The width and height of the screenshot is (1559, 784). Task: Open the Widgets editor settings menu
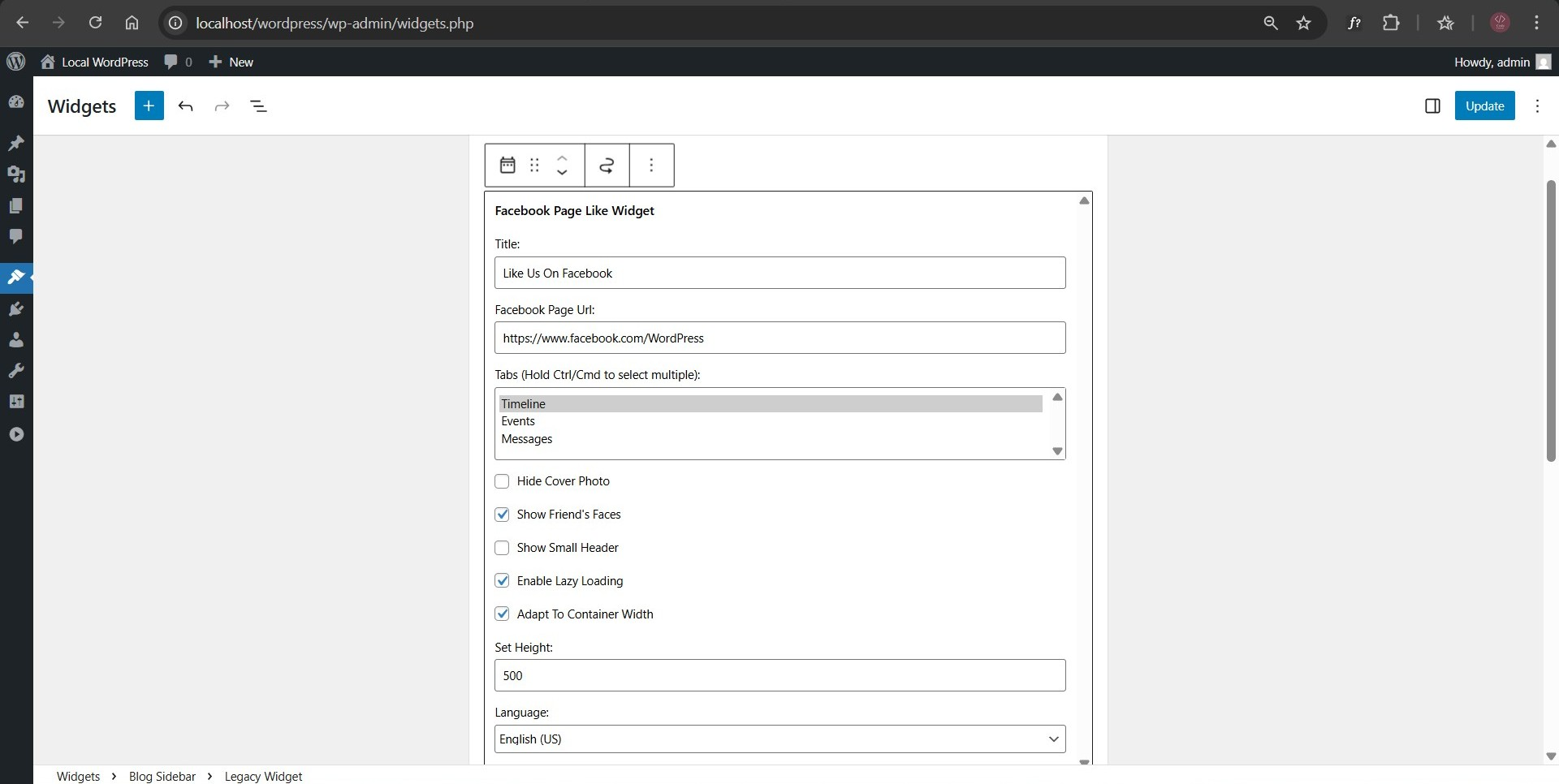pos(1539,106)
